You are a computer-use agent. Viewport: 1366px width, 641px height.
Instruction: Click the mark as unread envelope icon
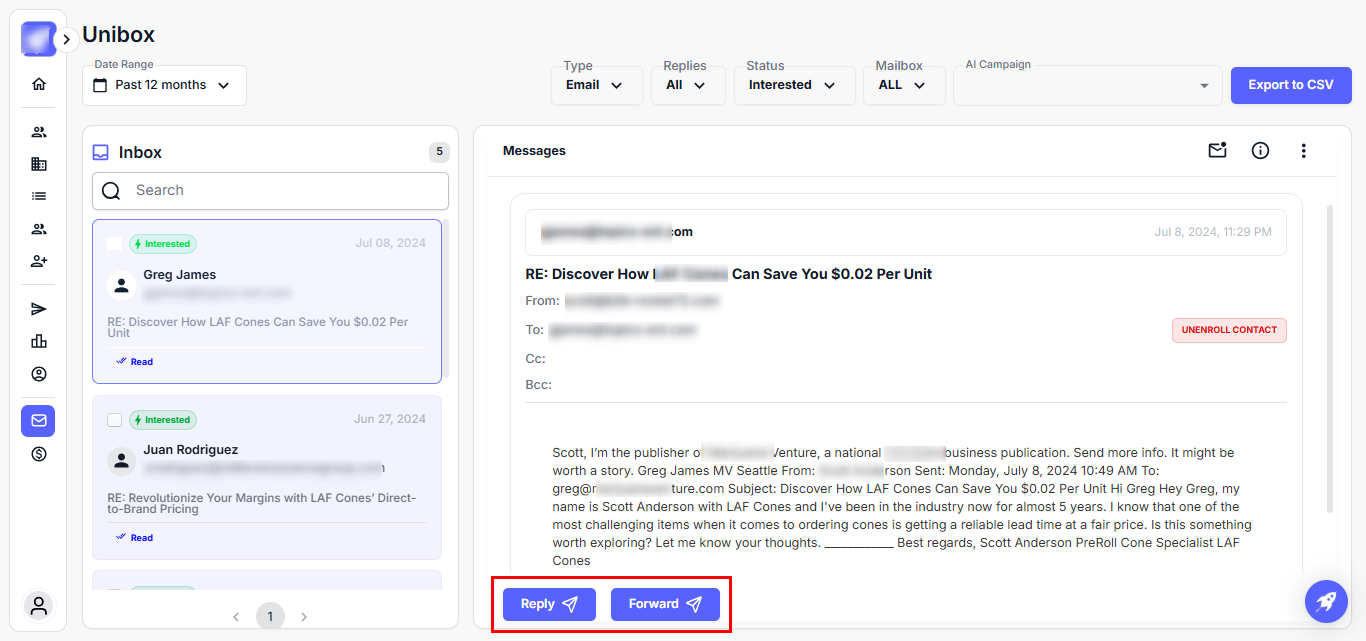1217,151
